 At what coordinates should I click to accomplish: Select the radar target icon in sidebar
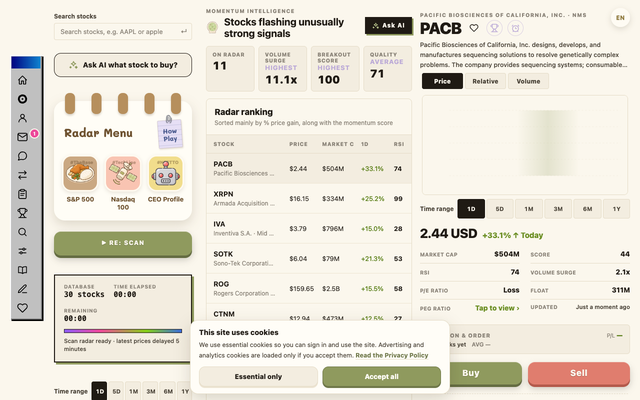[22, 99]
